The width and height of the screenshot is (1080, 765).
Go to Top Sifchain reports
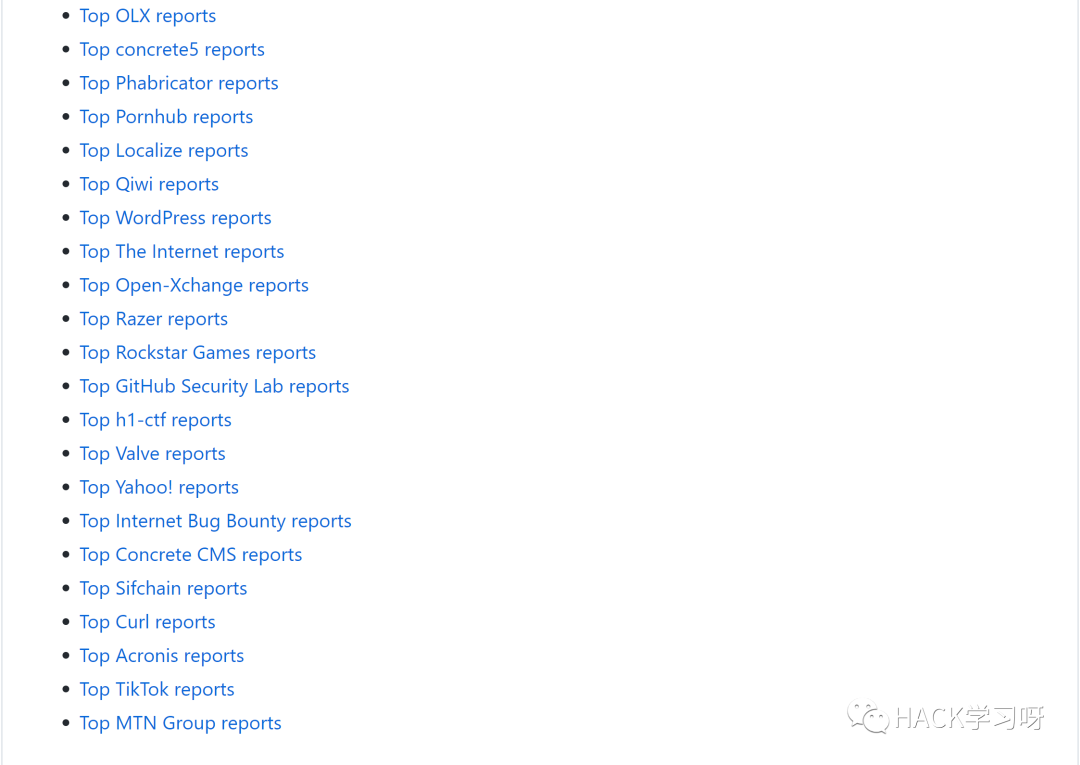163,589
